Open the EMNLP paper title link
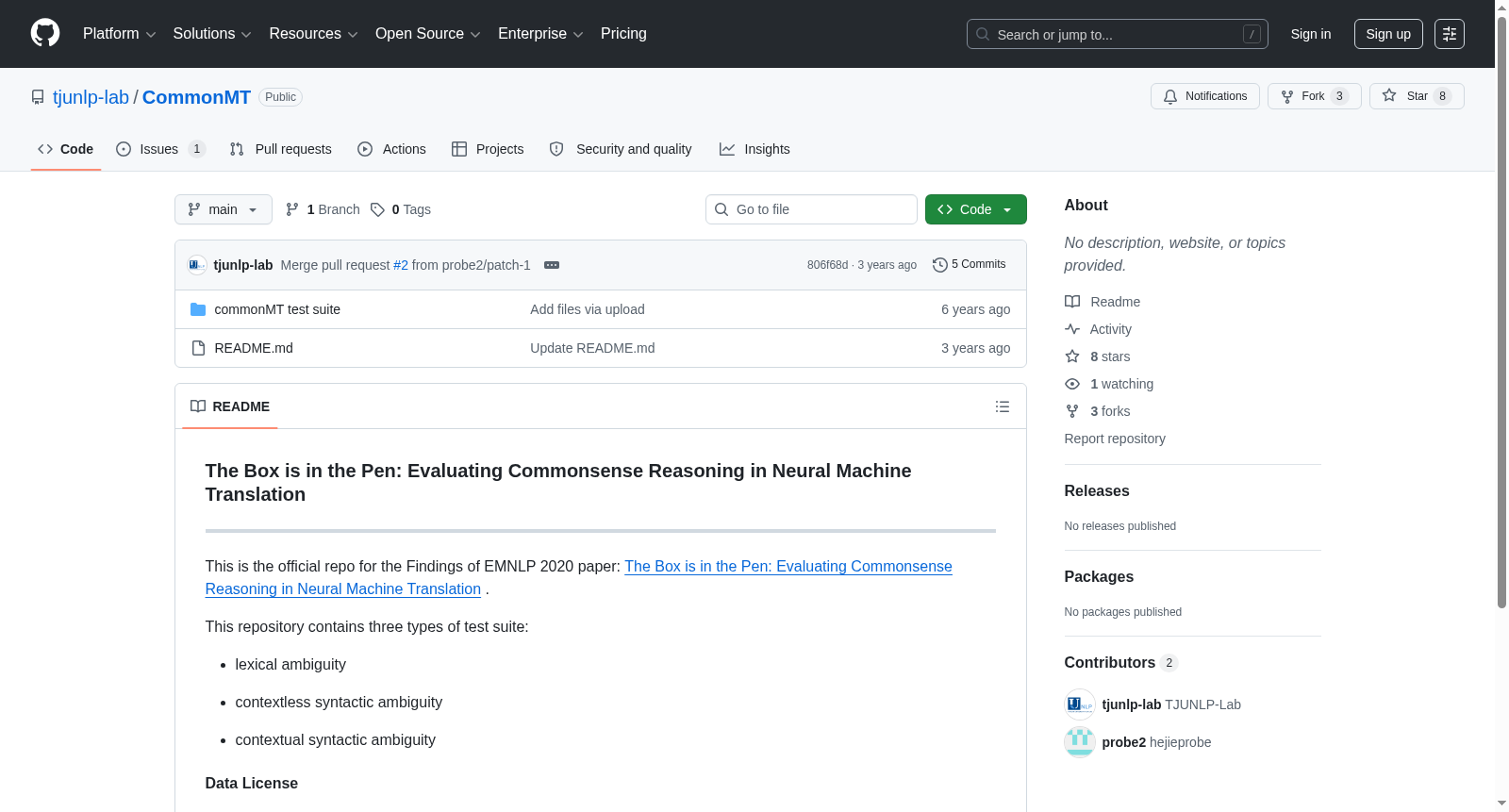The width and height of the screenshot is (1509, 812). 579,577
